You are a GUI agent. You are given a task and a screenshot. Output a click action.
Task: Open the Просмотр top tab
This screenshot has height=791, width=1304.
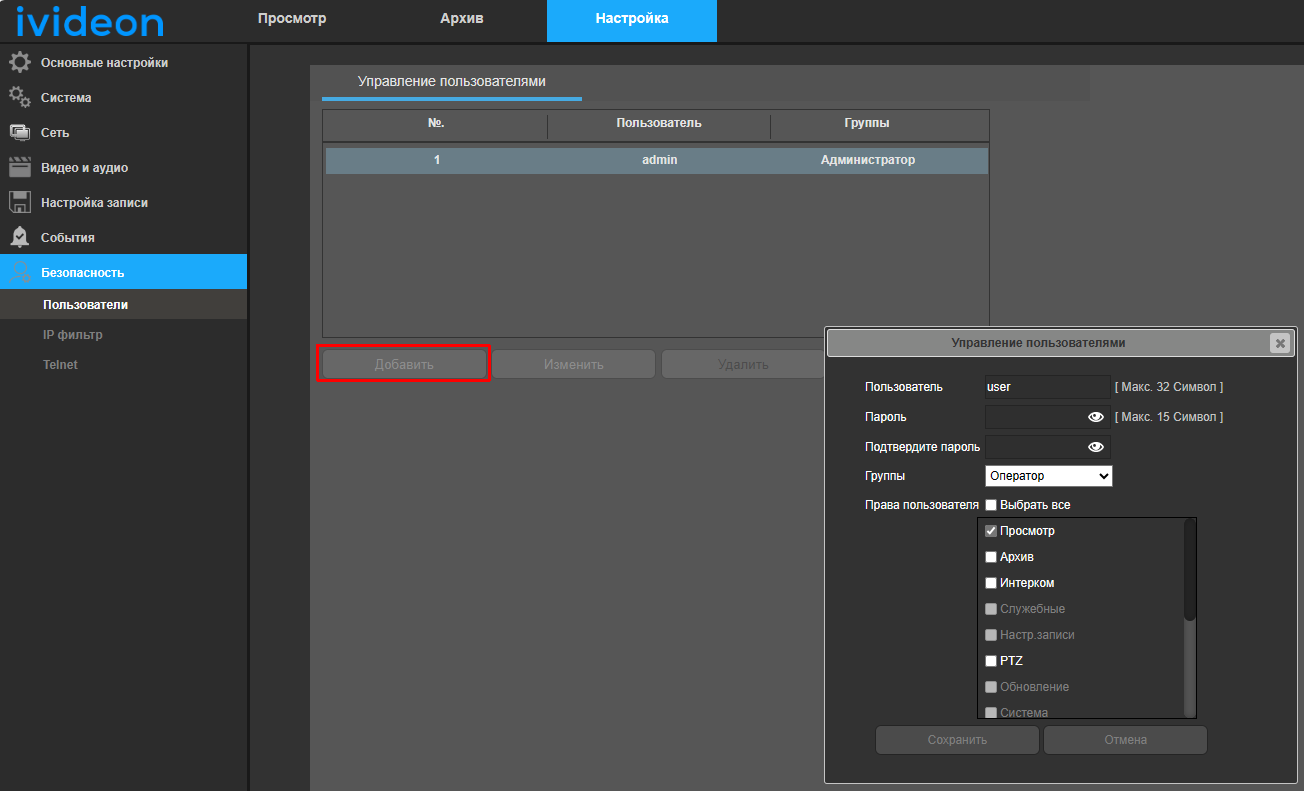tap(292, 19)
